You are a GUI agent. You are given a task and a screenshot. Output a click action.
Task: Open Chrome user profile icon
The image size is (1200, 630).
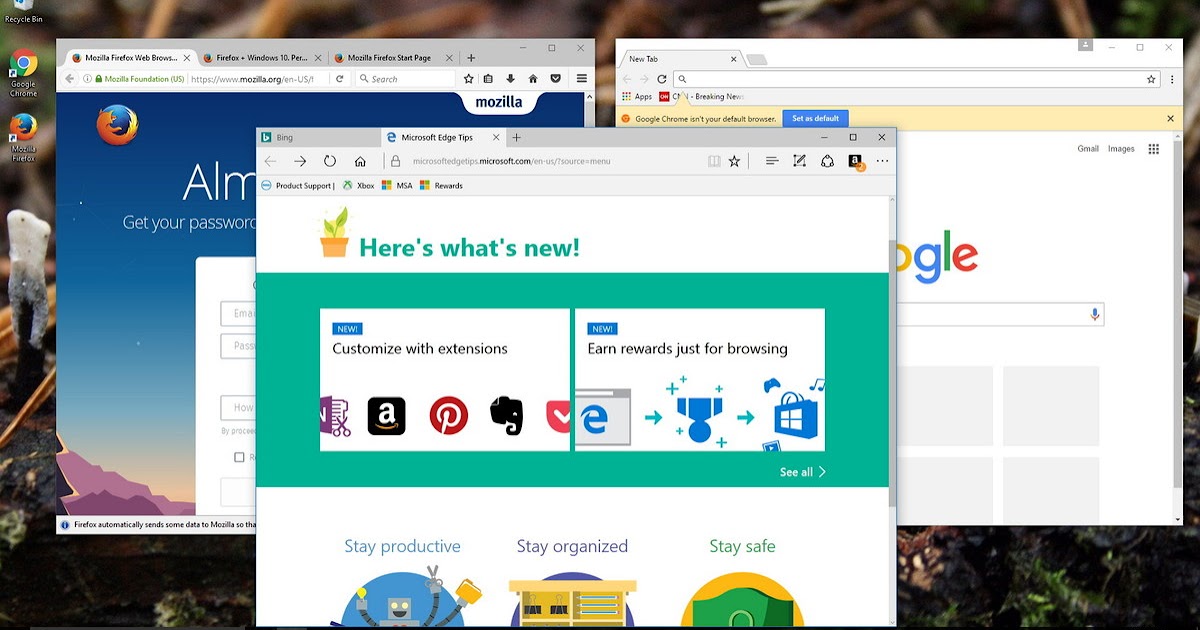[1086, 46]
